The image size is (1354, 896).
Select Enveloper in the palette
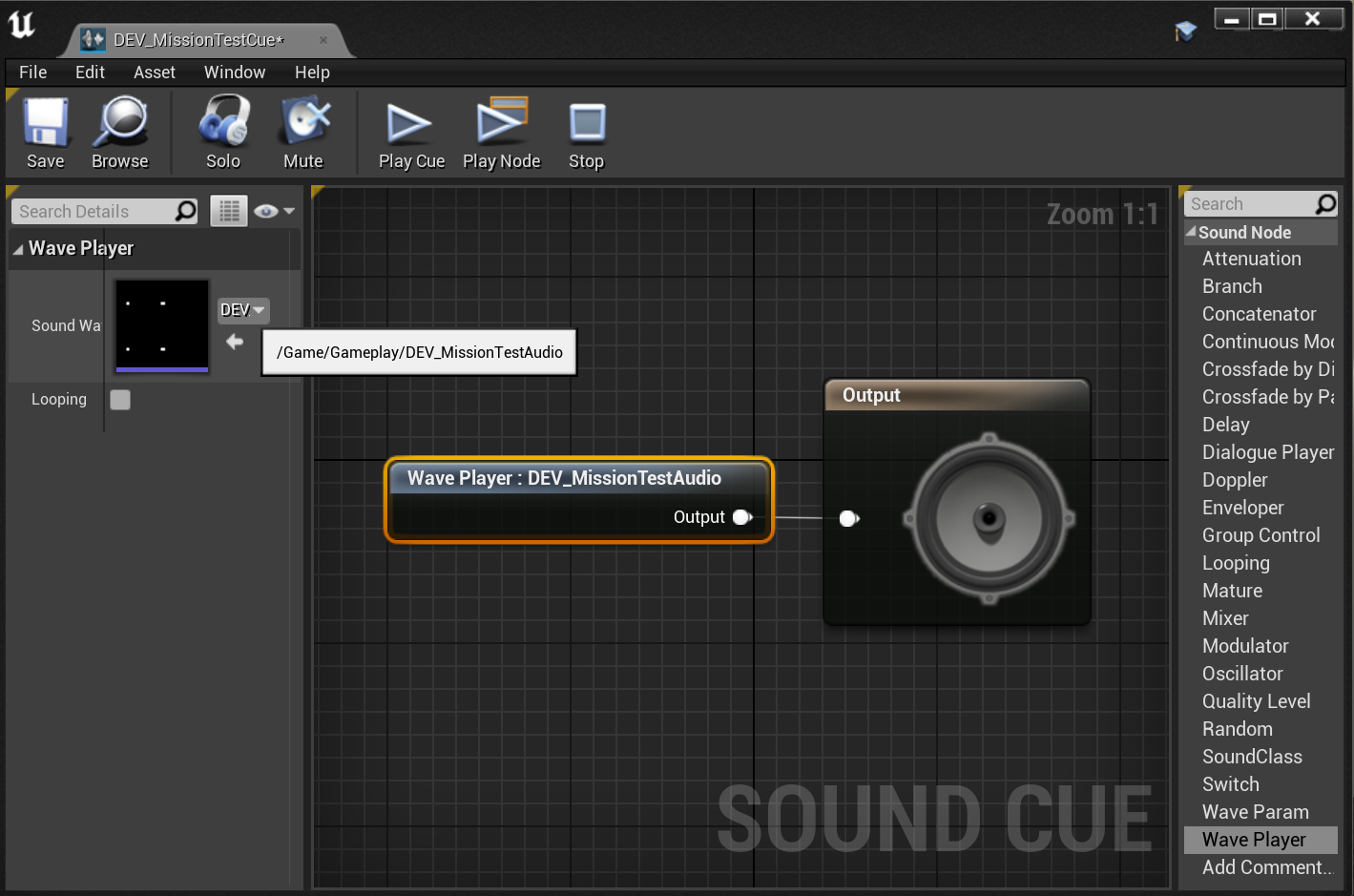point(1242,508)
